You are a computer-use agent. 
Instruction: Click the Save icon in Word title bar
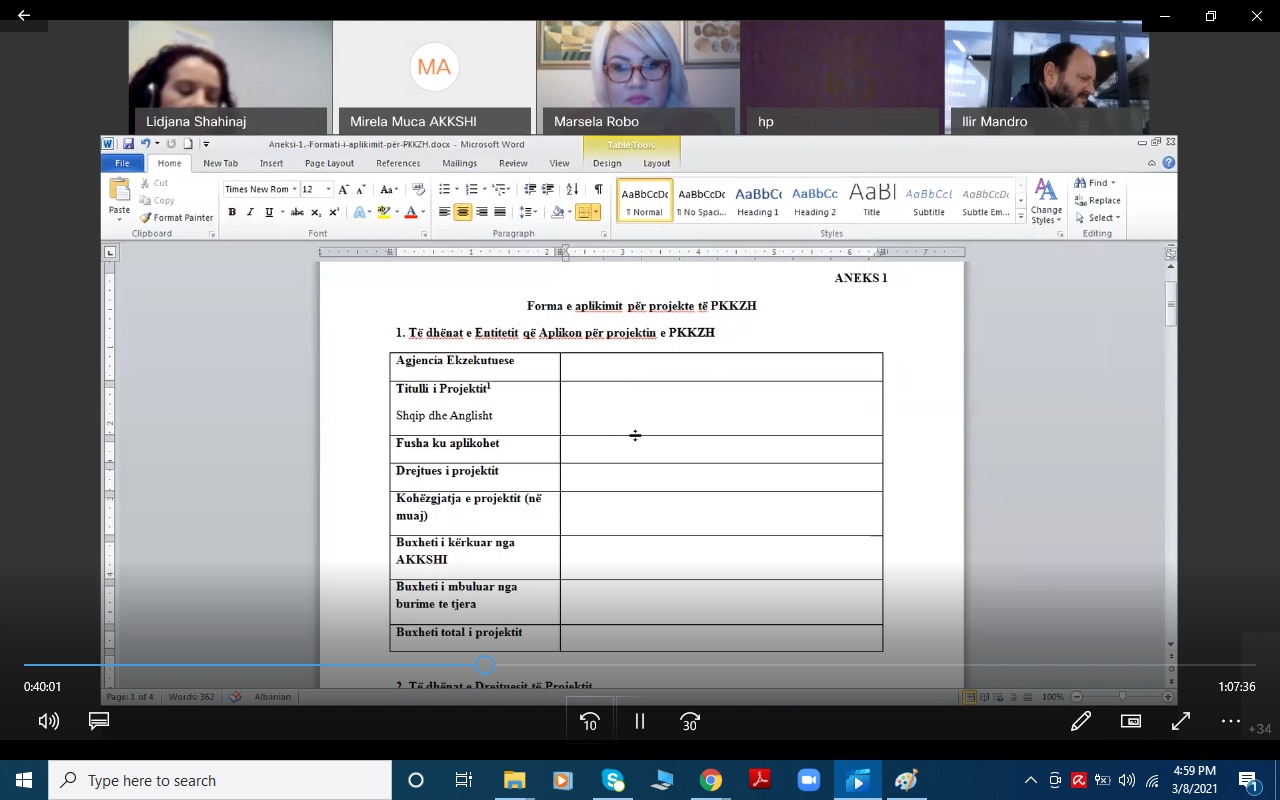click(x=128, y=144)
